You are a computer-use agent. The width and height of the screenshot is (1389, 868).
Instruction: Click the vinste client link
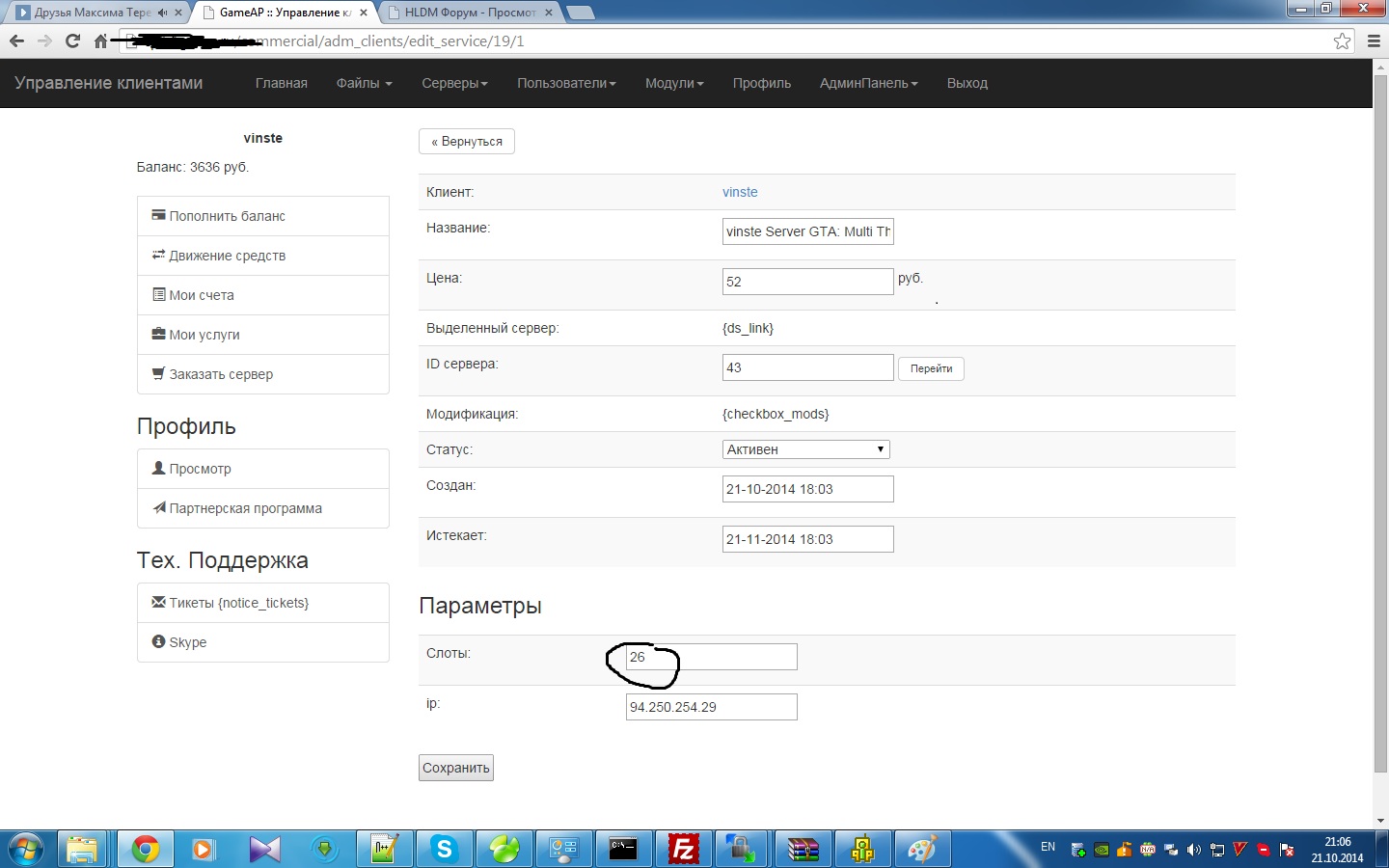pos(740,192)
